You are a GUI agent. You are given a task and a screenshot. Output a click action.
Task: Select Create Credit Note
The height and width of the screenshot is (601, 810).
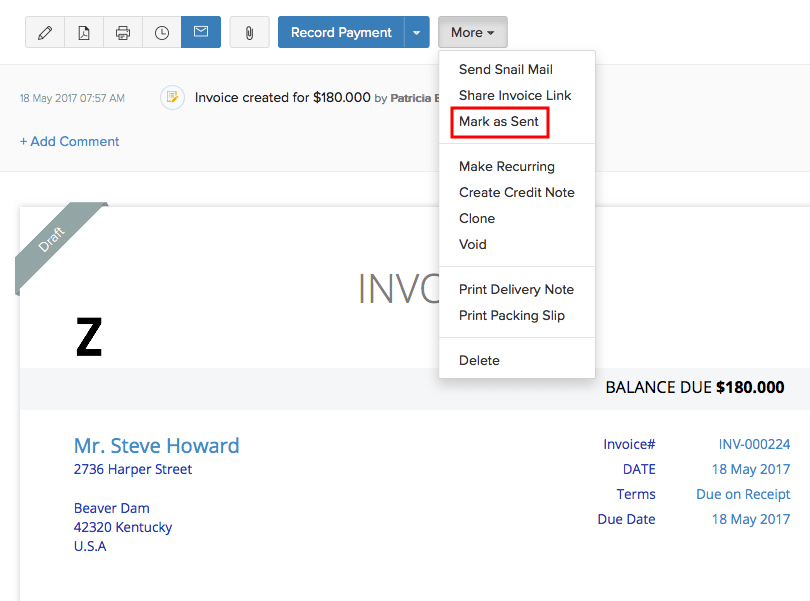coord(516,192)
